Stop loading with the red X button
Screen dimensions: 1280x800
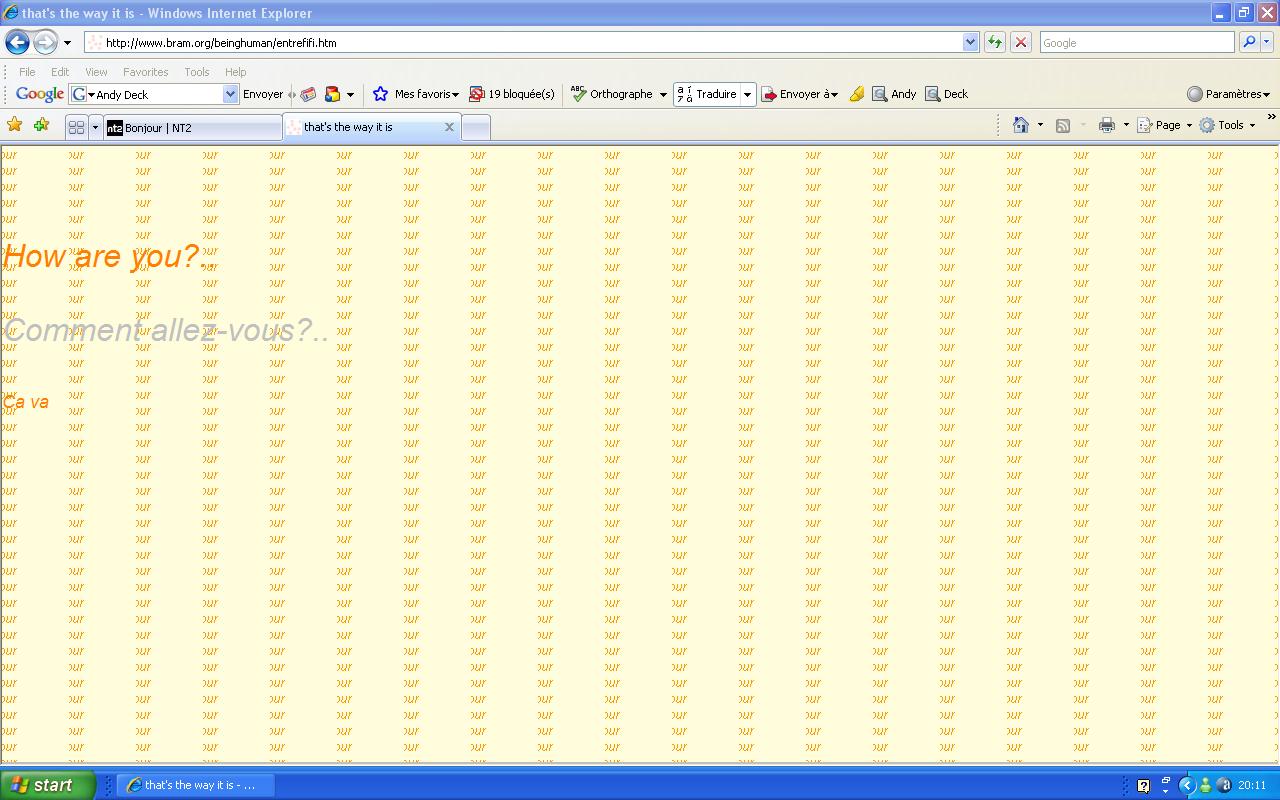click(x=1020, y=42)
